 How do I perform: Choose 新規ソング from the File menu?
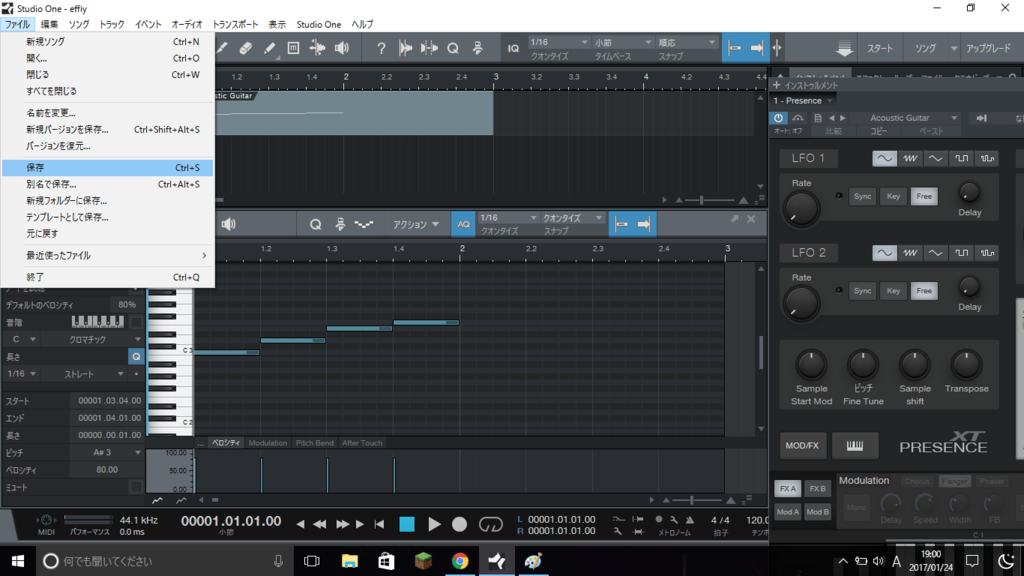pyautogui.click(x=107, y=42)
